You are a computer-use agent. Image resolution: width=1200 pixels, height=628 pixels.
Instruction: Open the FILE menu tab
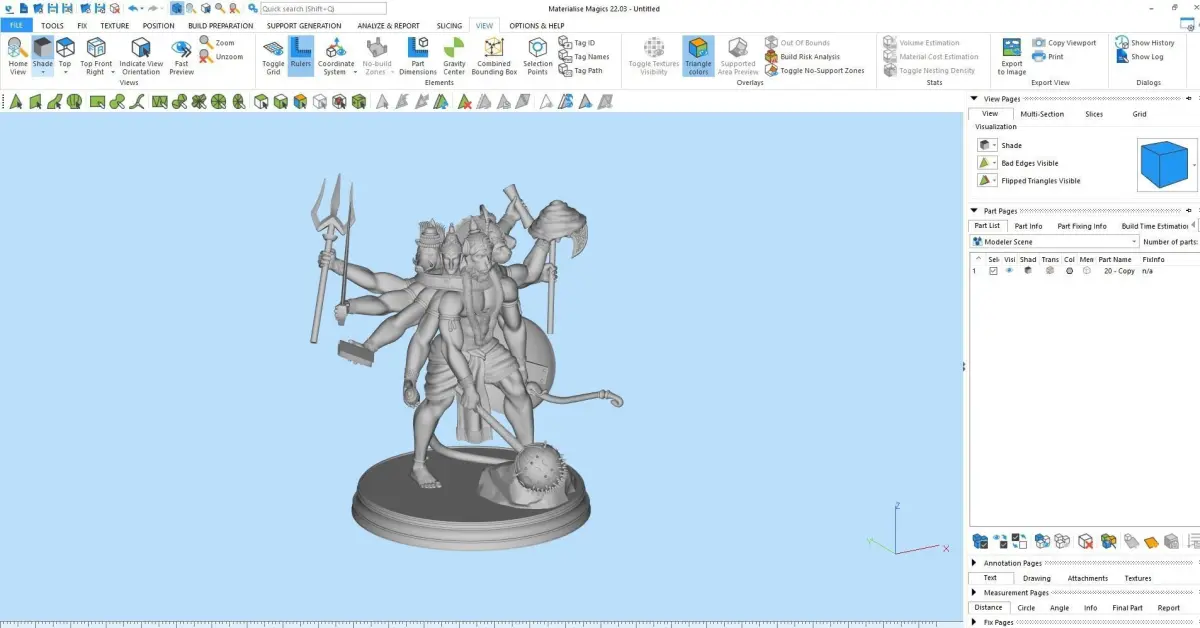click(x=16, y=25)
